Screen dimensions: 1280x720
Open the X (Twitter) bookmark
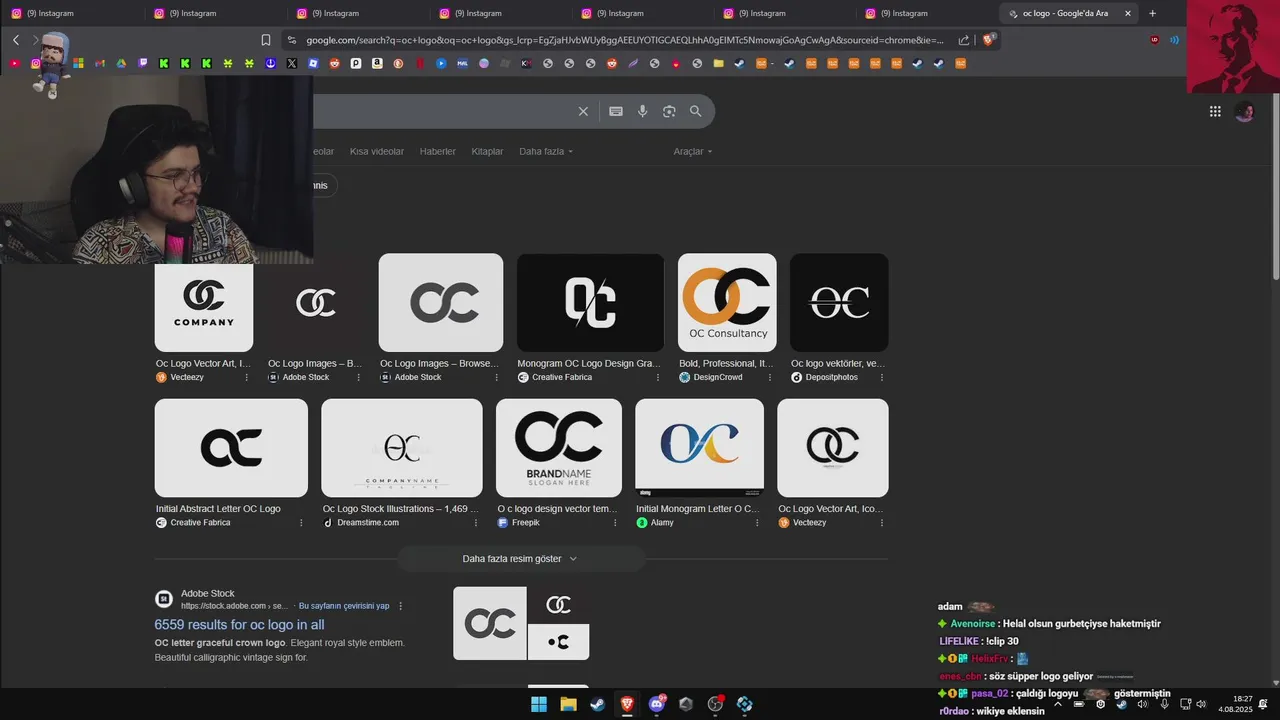pos(292,63)
